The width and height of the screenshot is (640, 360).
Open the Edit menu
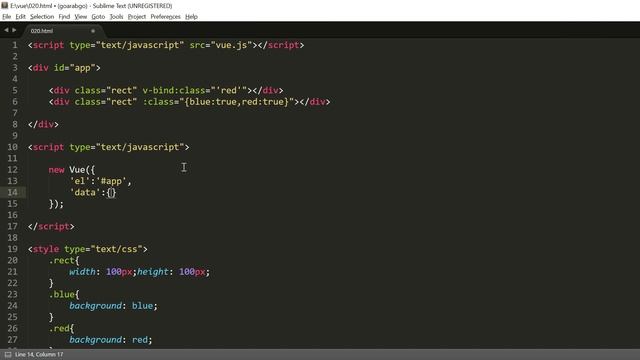[20, 17]
